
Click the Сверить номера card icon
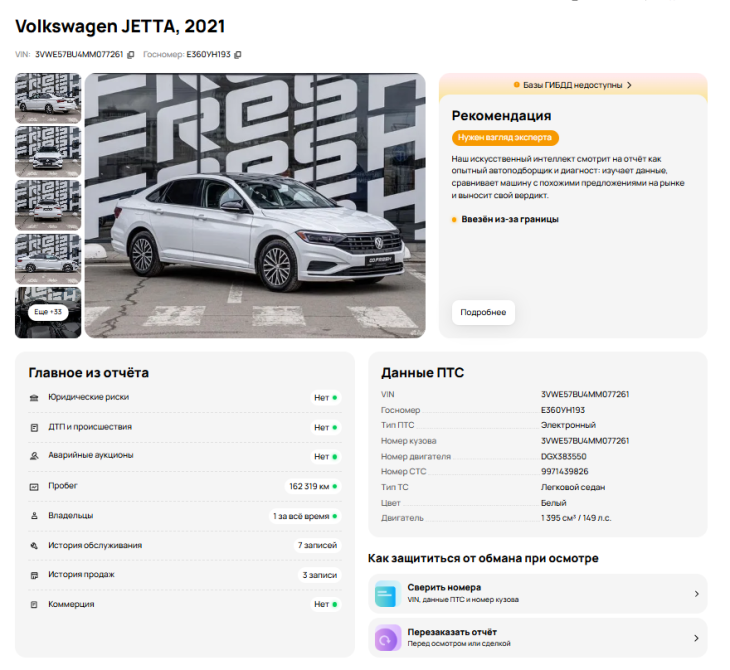[x=387, y=594]
